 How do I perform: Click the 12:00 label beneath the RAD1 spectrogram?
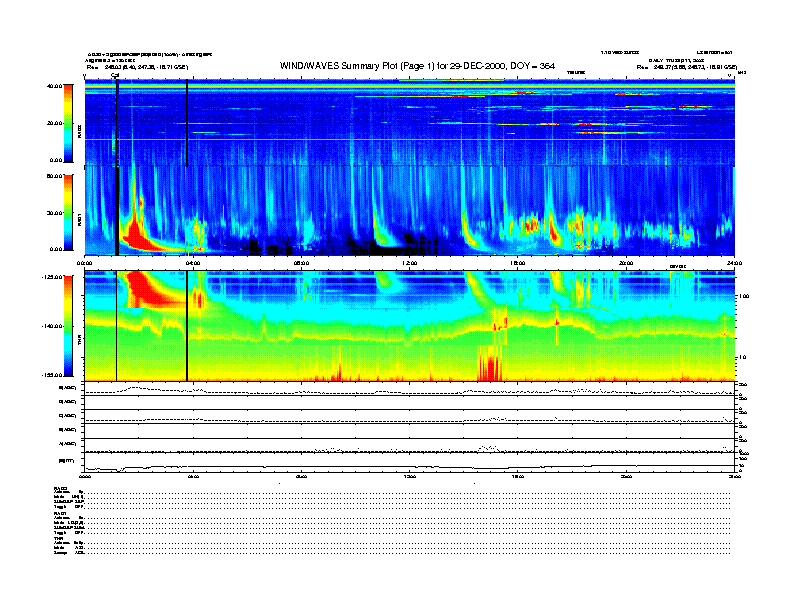coord(410,263)
